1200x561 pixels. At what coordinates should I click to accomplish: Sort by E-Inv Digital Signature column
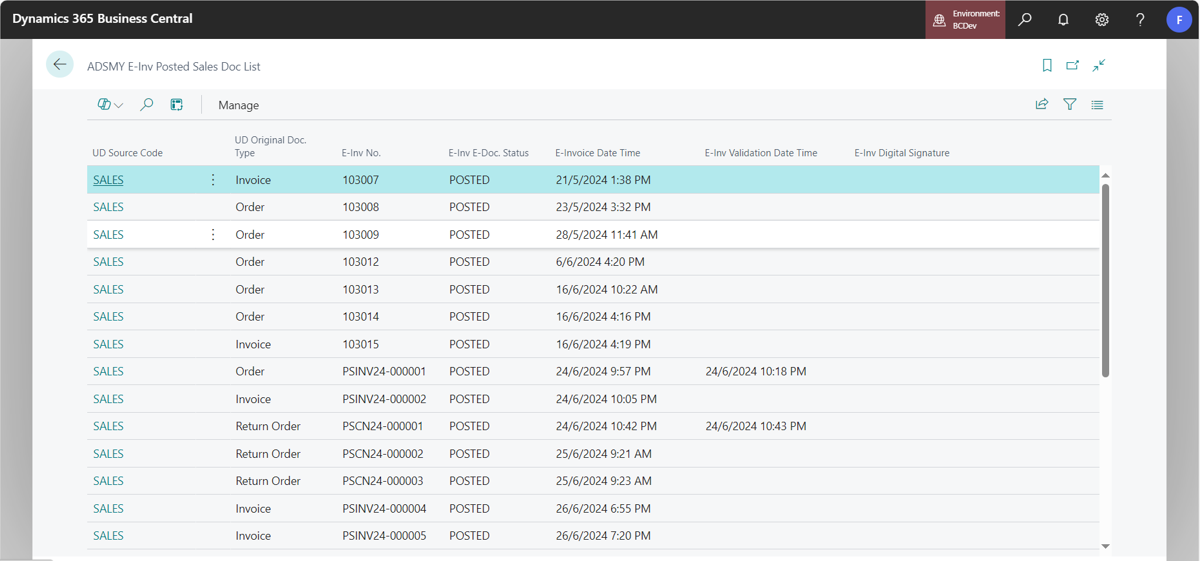902,153
